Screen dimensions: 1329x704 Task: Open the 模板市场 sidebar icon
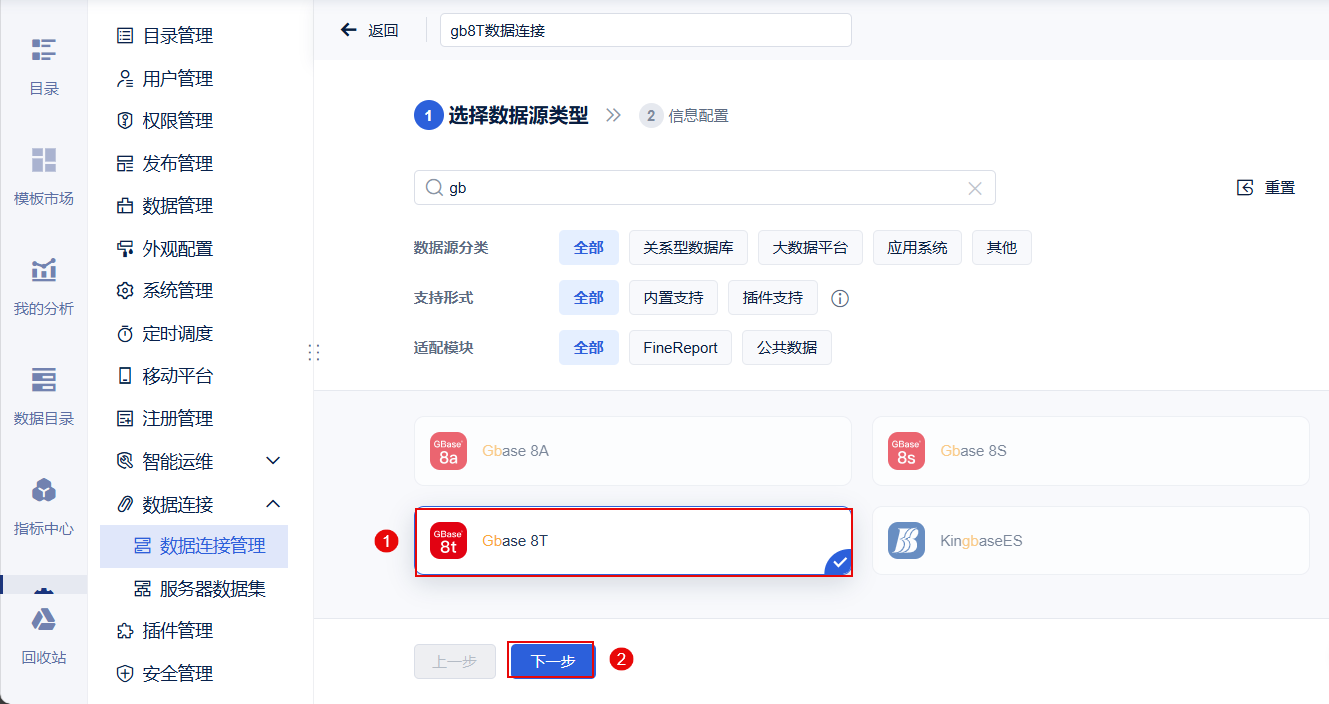coord(43,160)
